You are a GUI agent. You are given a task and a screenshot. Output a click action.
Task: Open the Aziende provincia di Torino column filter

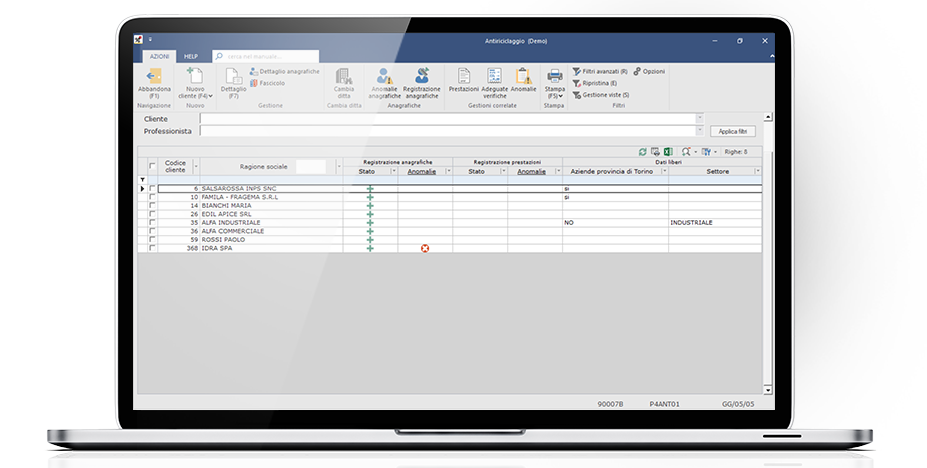(x=663, y=171)
